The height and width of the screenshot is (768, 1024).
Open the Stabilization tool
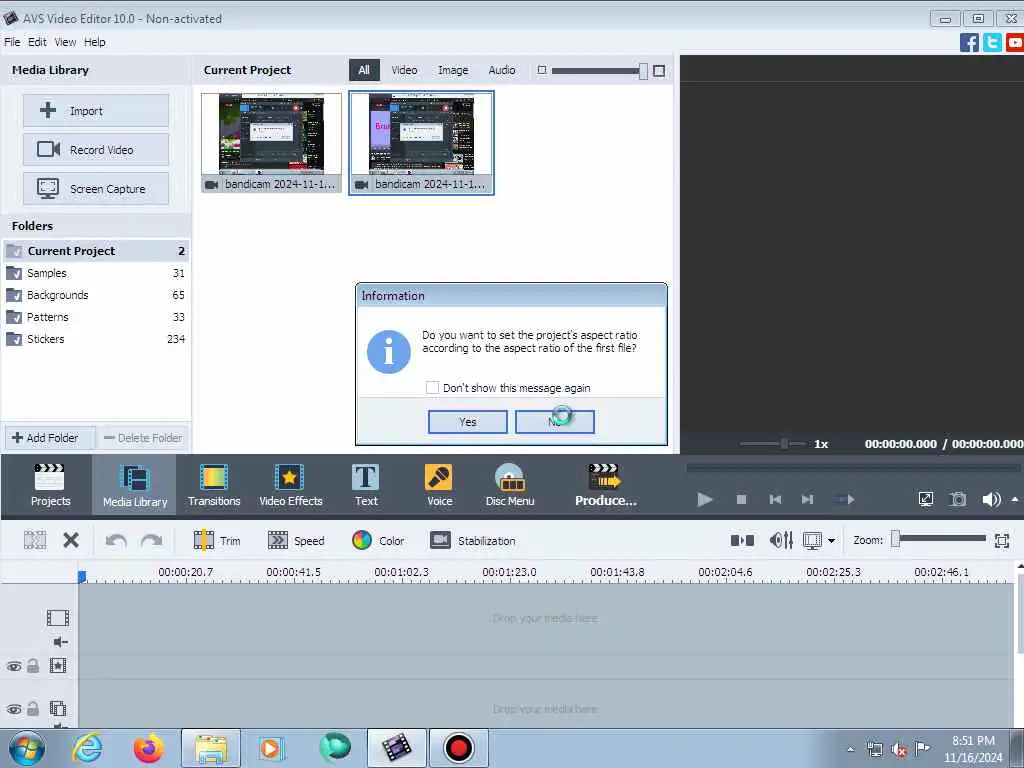pos(473,541)
